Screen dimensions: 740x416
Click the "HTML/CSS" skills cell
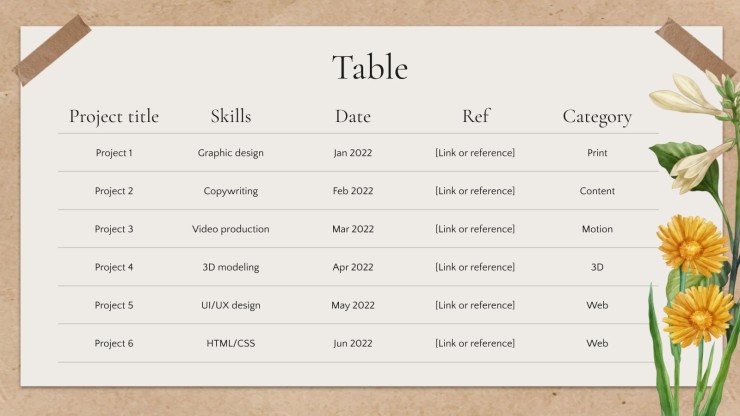(x=231, y=343)
